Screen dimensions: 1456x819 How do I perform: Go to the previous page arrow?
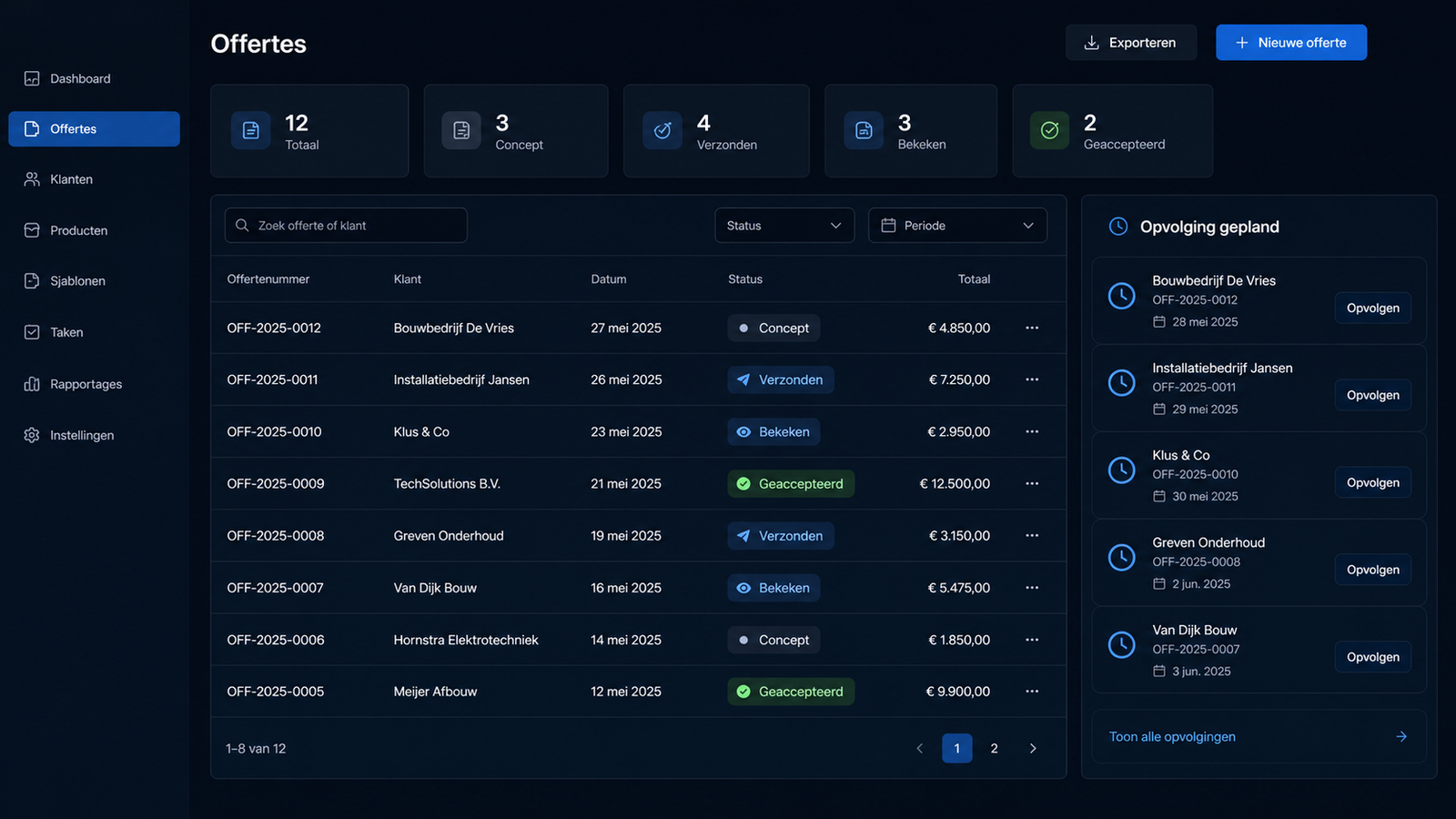pos(919,748)
